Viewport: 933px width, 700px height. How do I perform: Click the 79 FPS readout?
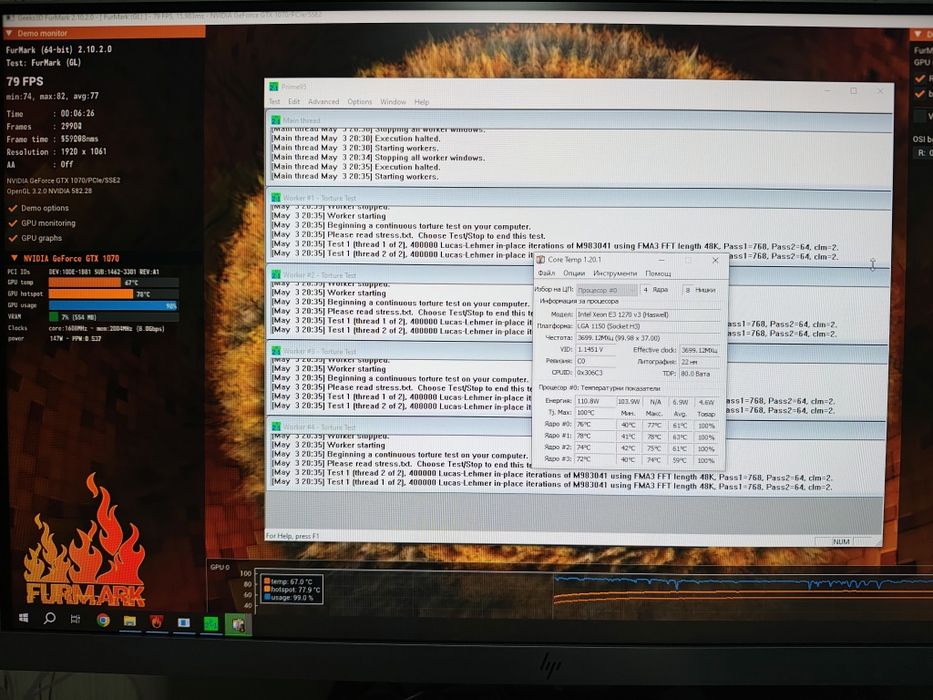pos(24,82)
